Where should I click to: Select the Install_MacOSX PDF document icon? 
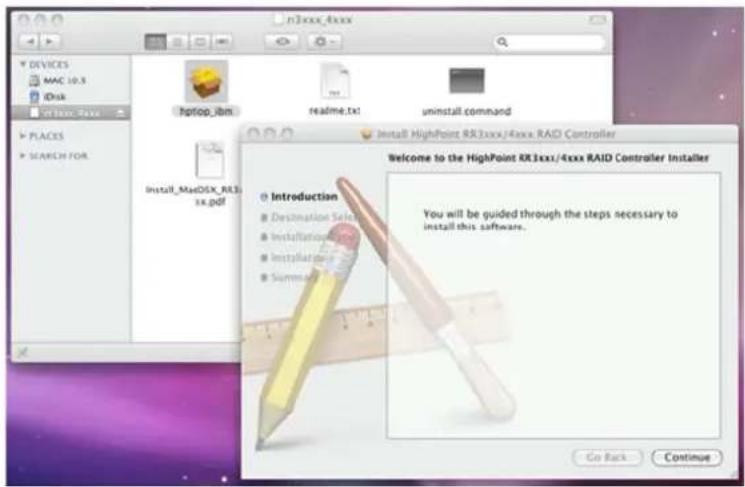tap(210, 160)
